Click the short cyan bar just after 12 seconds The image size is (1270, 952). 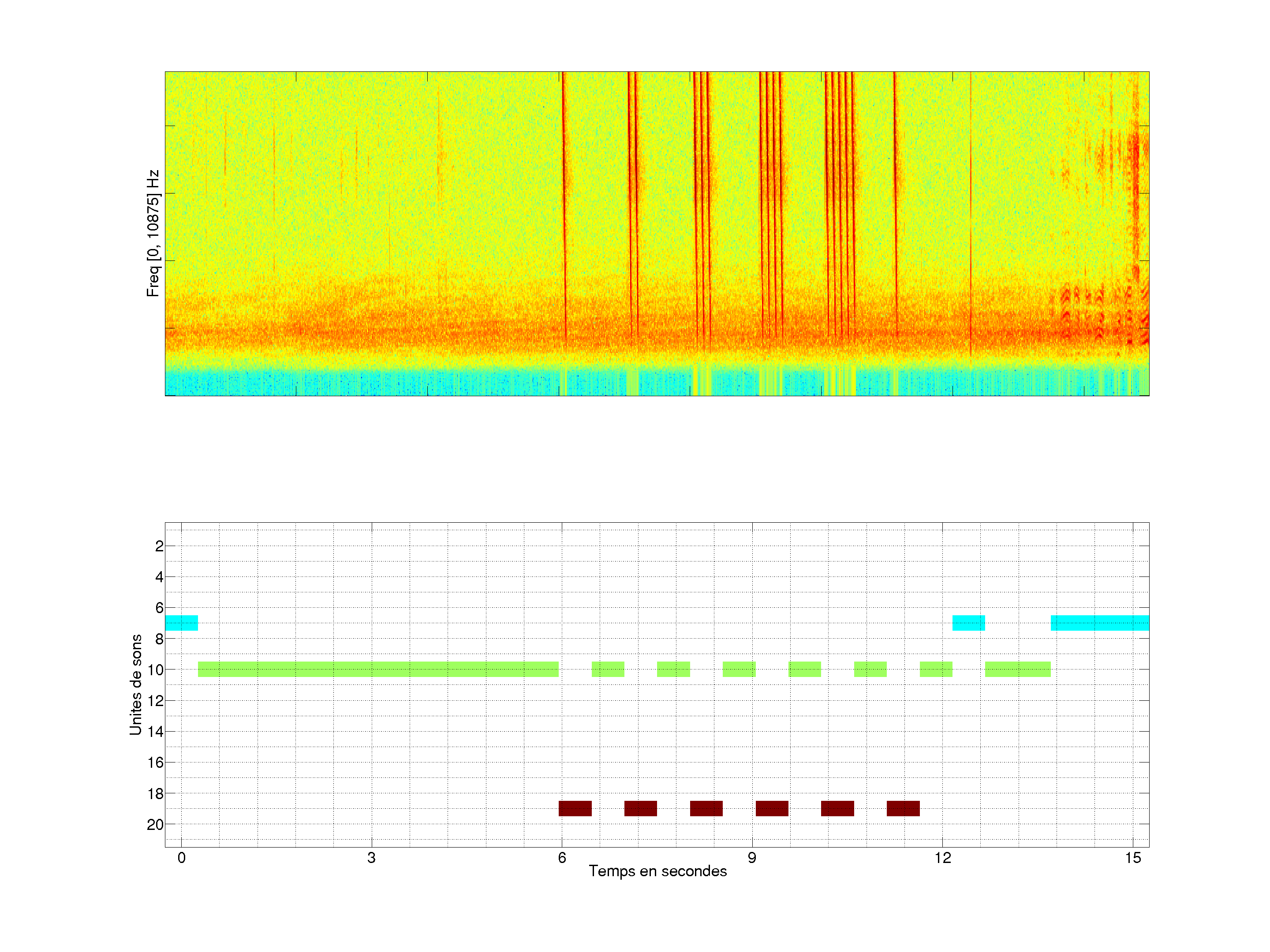[968, 623]
